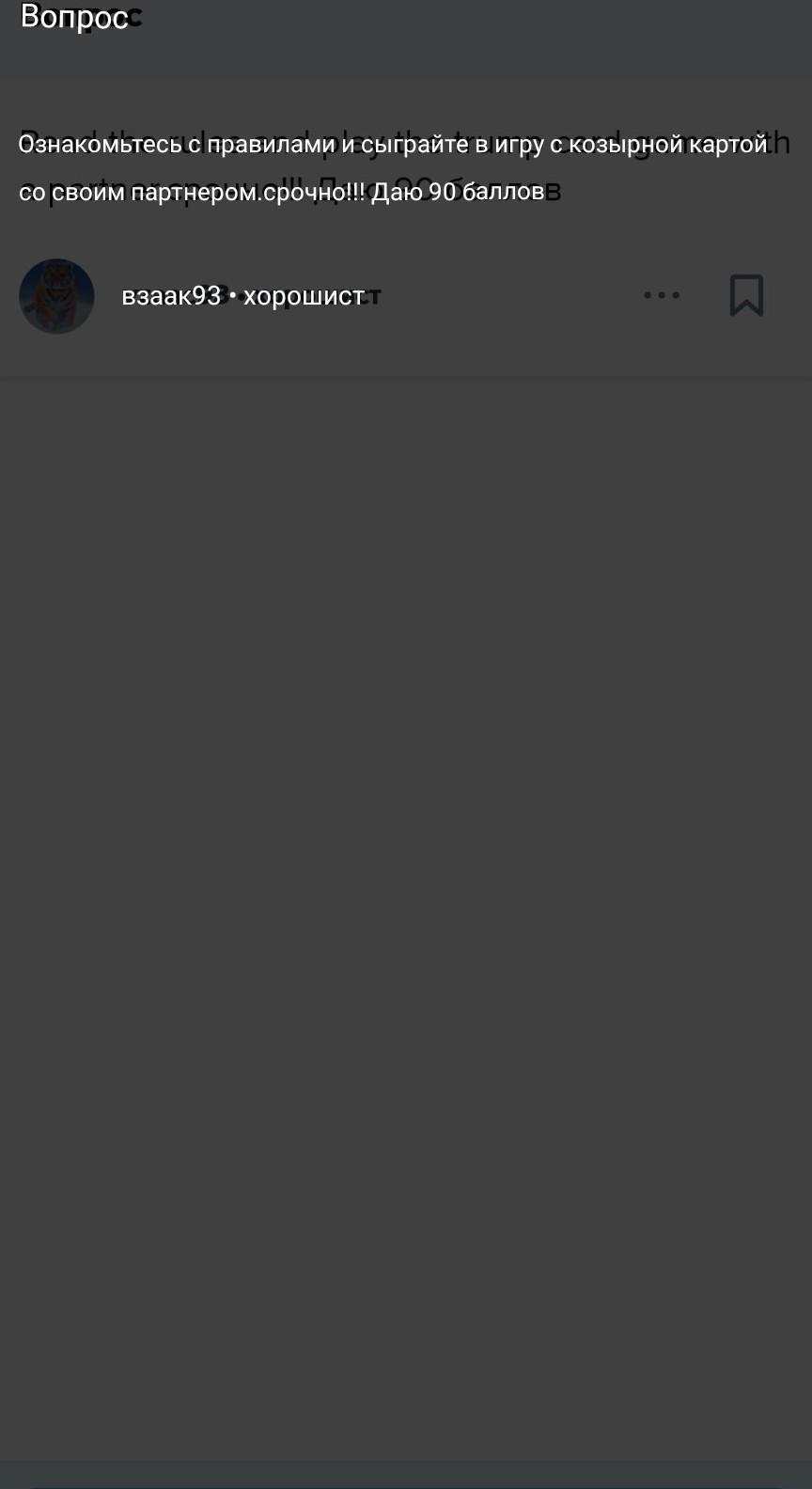
Task: Click the empty dark area below the question
Action: click(x=406, y=917)
